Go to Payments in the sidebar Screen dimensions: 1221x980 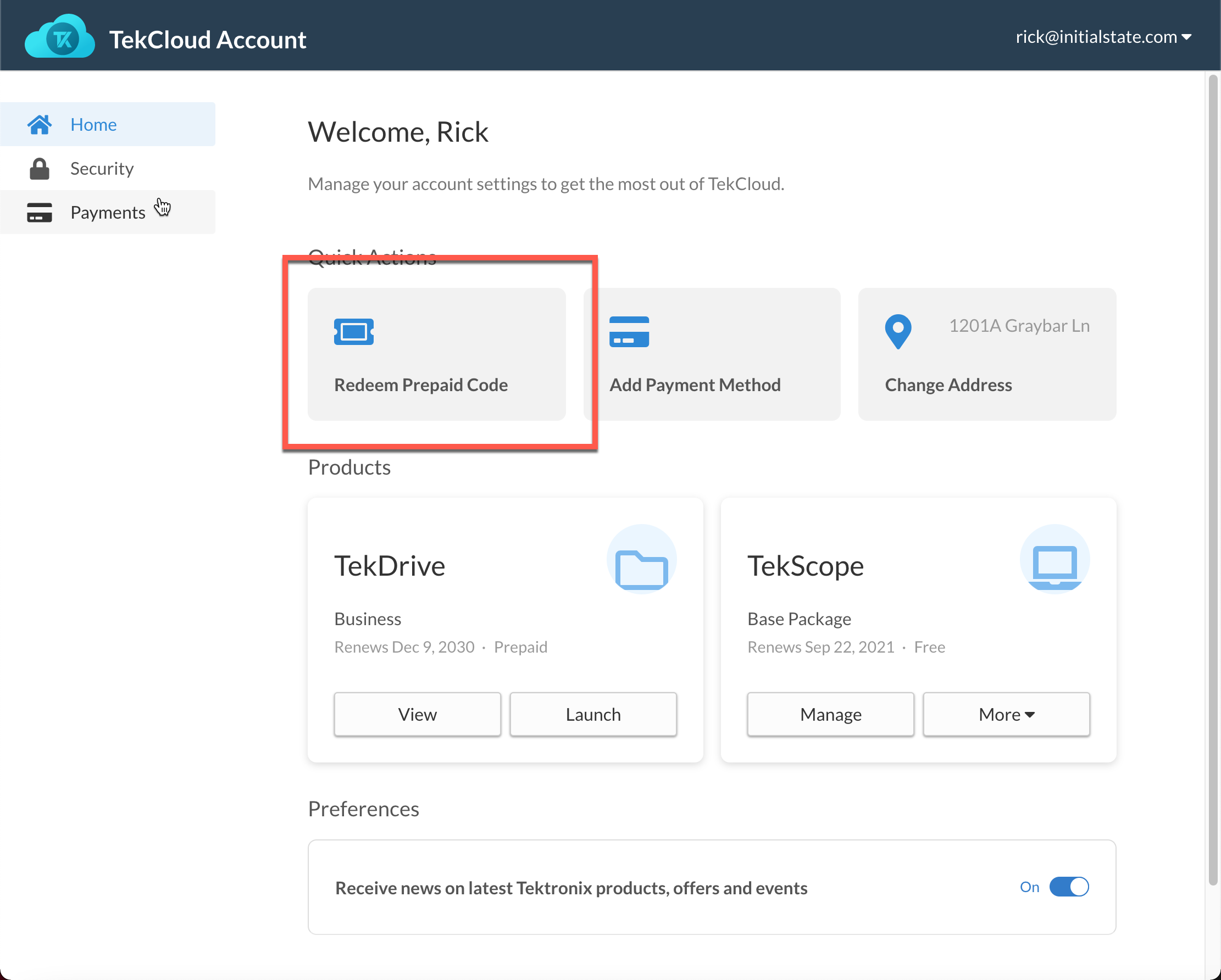pyautogui.click(x=108, y=212)
